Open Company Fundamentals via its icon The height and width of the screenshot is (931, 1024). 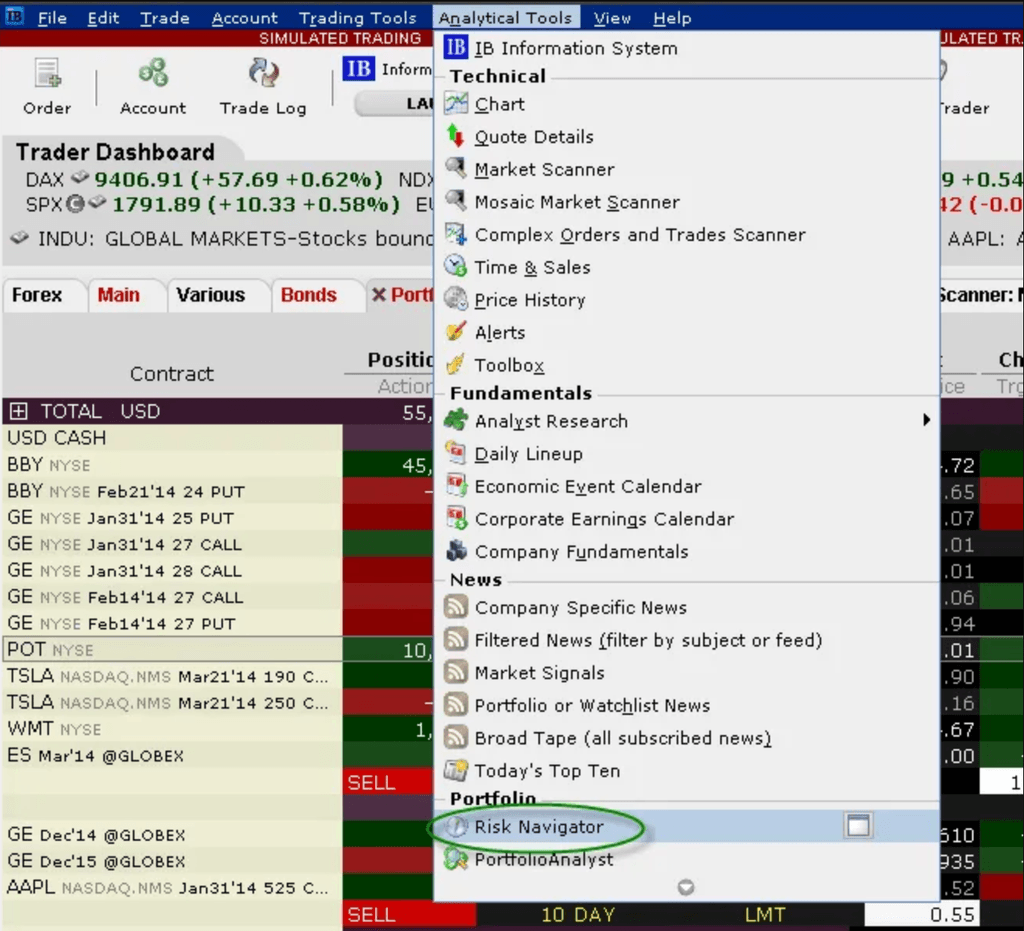pos(455,551)
